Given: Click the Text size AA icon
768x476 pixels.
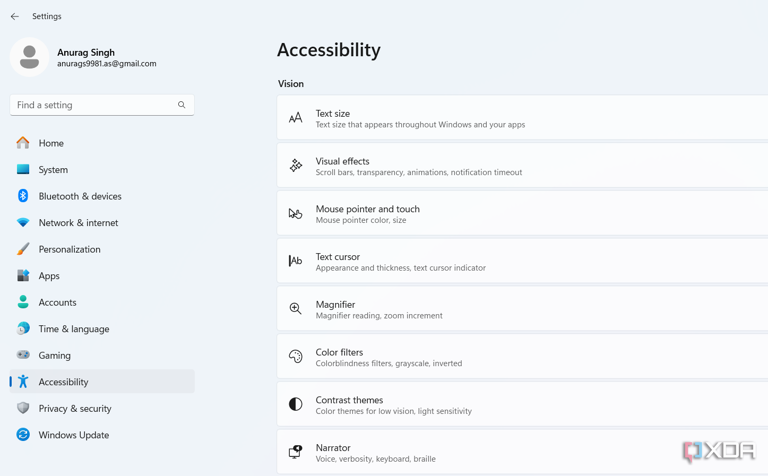Looking at the screenshot, I should [295, 118].
